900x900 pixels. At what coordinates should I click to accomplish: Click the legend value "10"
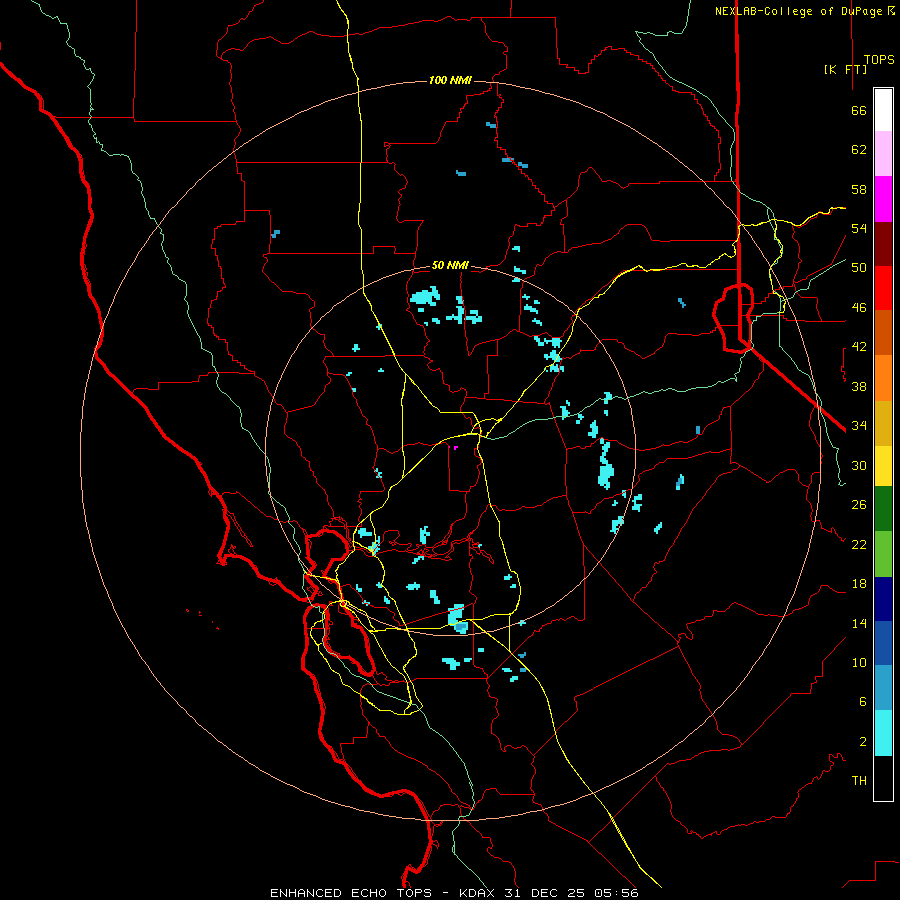point(859,662)
